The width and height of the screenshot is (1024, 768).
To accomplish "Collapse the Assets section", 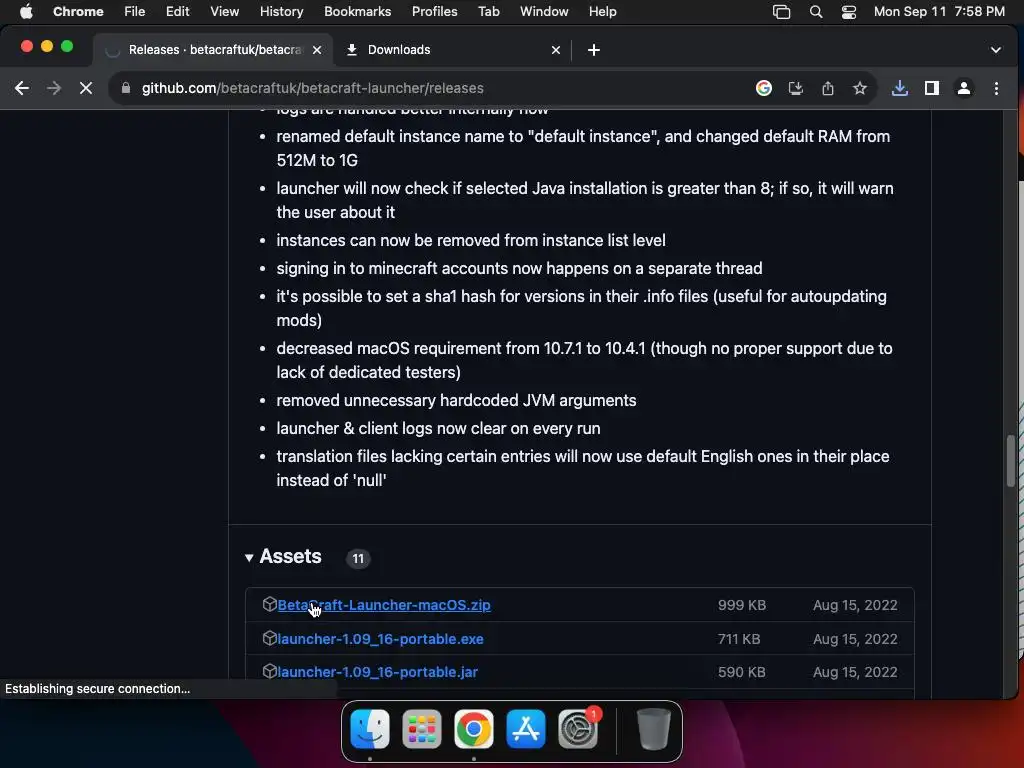I will tap(249, 558).
